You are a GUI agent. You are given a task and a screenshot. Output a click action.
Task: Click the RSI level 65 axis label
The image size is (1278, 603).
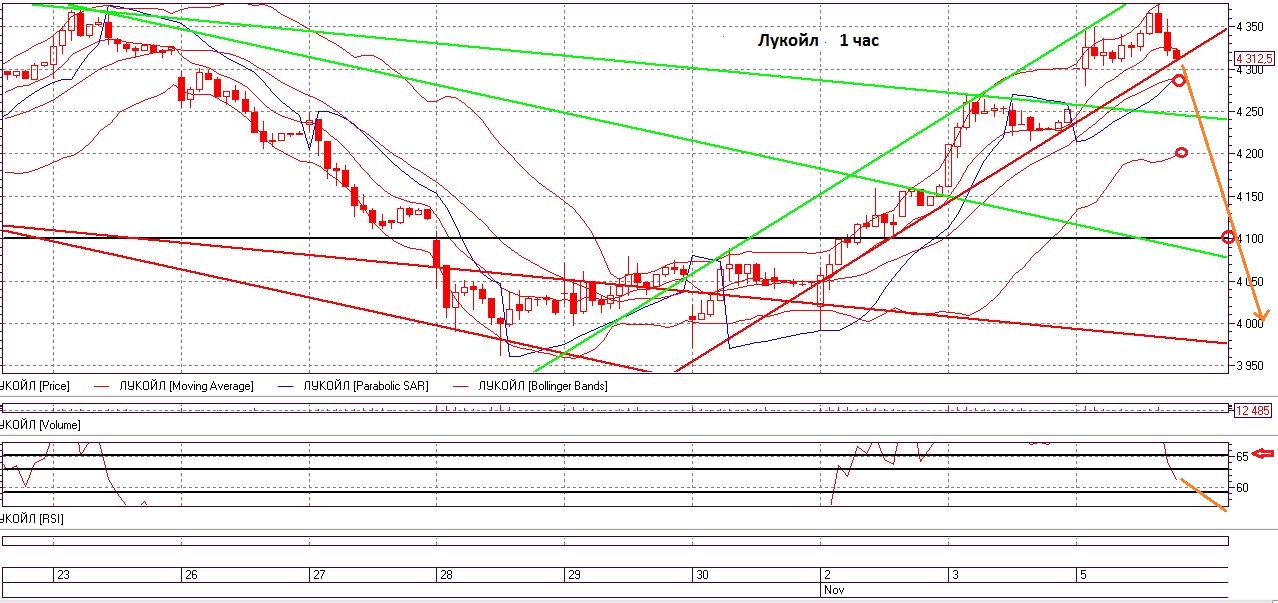click(1242, 456)
